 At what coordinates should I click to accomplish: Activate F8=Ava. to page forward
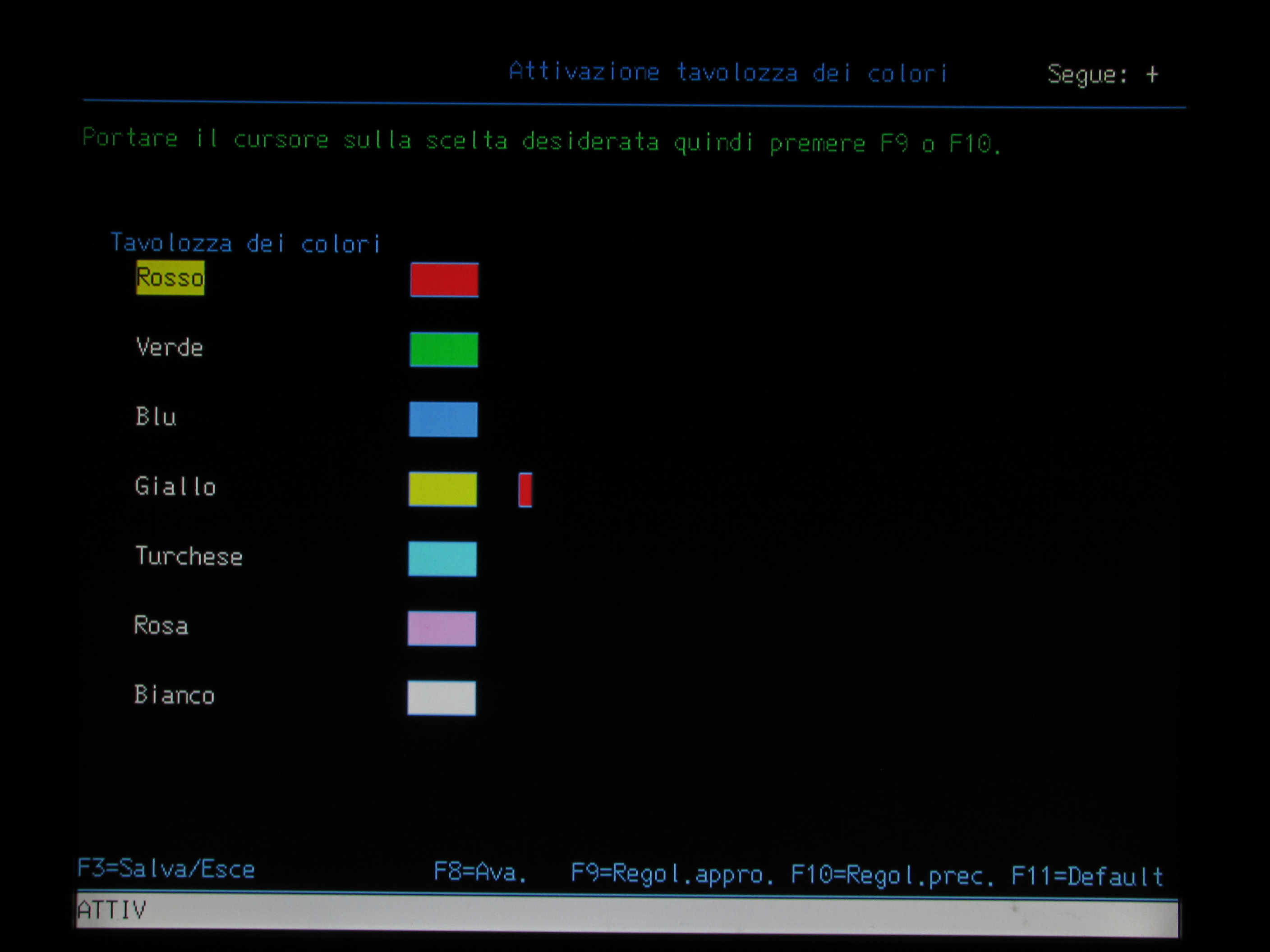click(x=480, y=872)
